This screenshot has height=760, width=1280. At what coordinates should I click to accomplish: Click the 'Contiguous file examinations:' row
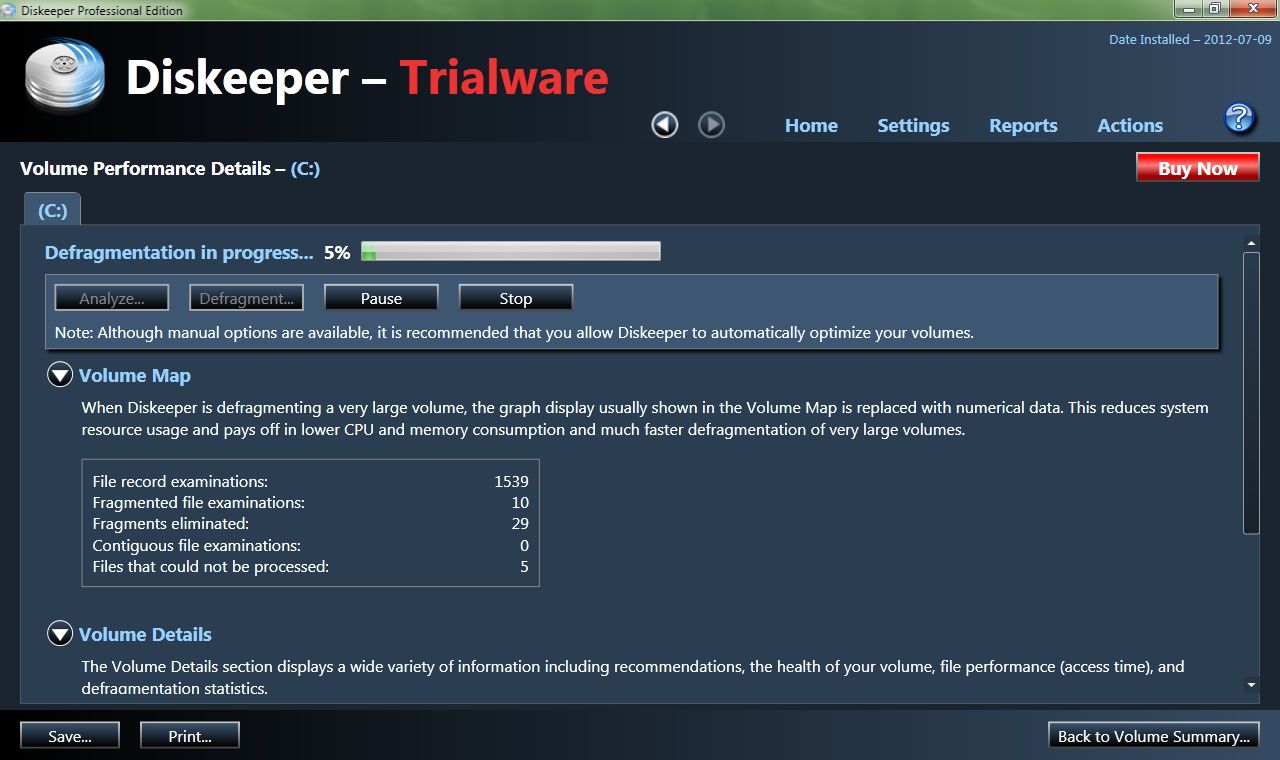(310, 545)
